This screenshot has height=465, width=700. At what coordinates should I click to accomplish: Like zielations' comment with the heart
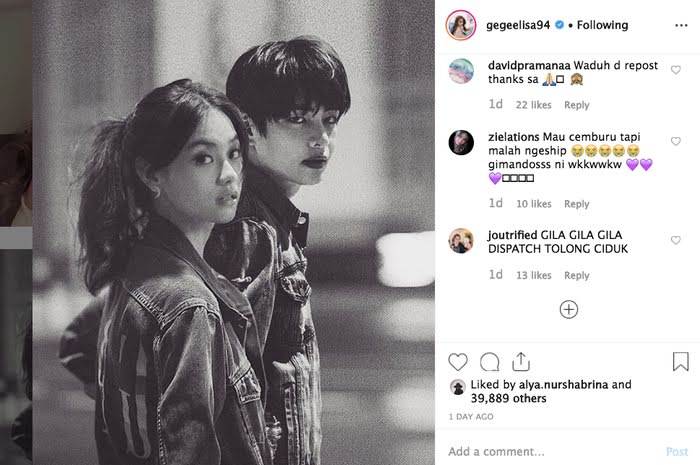676,141
